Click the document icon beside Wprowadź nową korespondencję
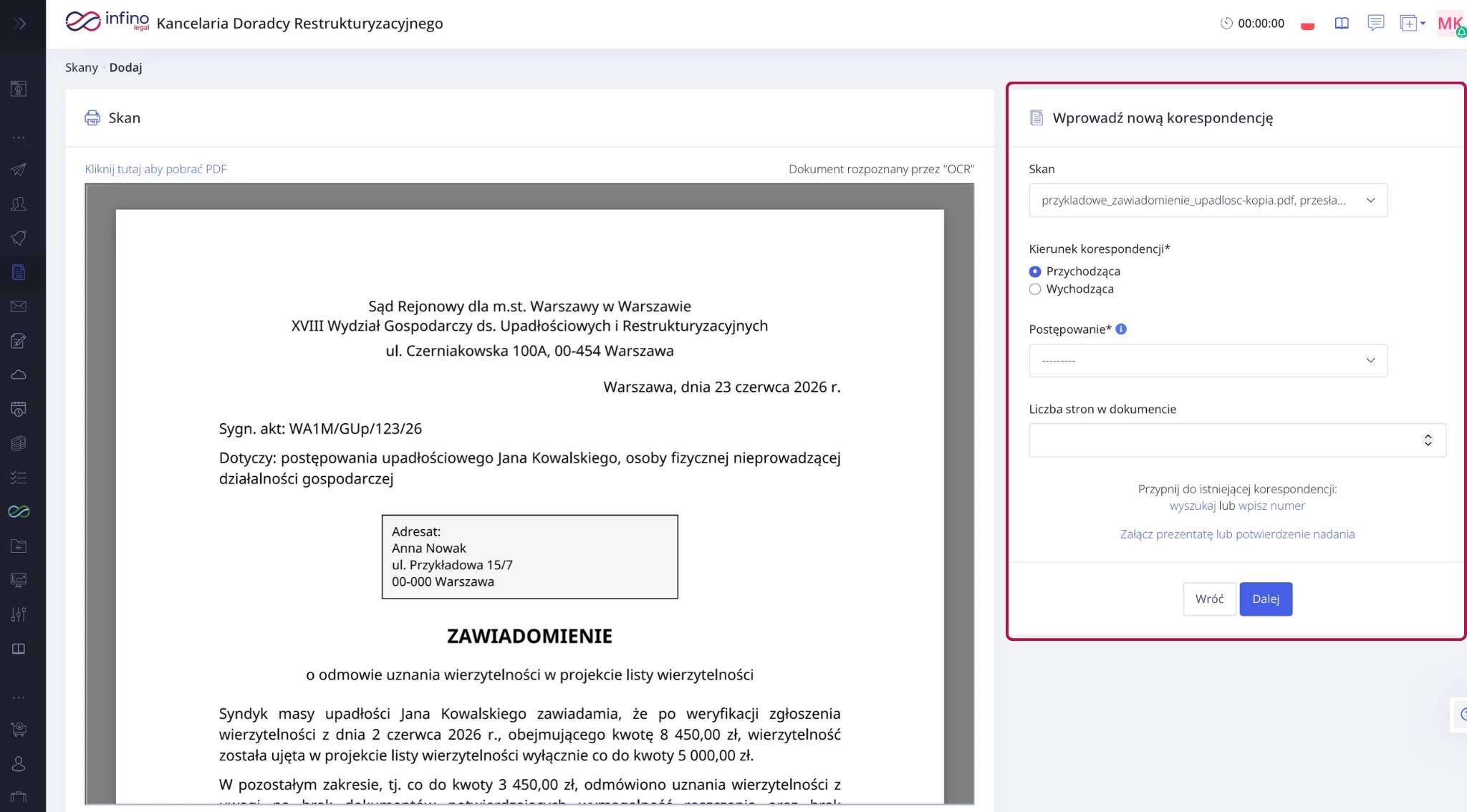 click(x=1036, y=118)
